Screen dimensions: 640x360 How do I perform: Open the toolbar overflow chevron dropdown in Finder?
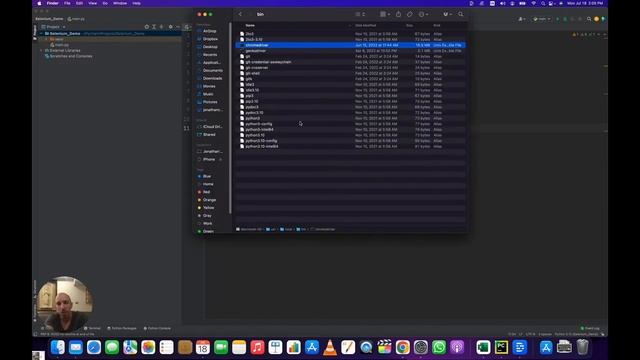(447, 14)
